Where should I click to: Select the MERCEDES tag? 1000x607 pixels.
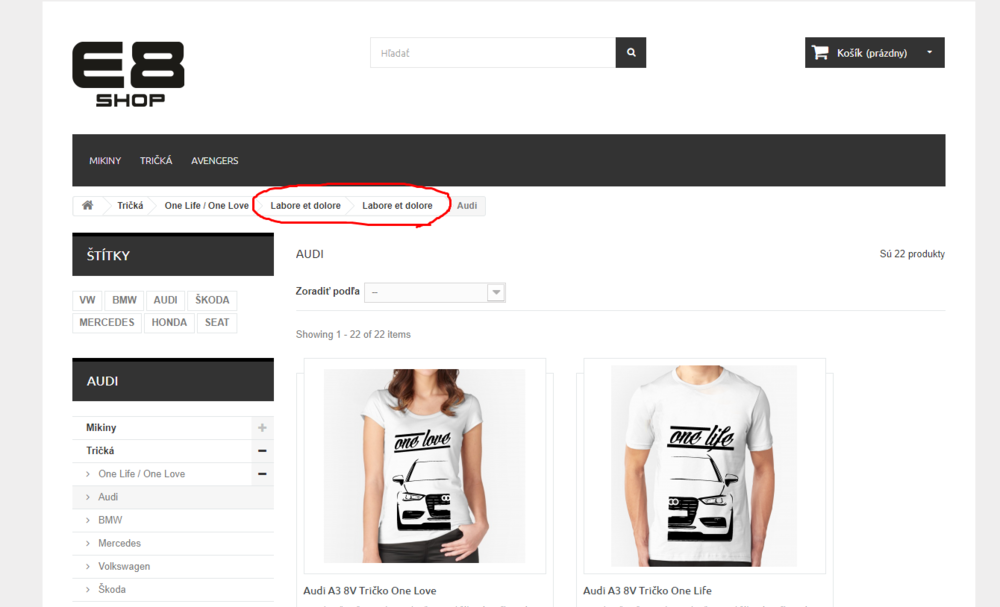pos(107,323)
